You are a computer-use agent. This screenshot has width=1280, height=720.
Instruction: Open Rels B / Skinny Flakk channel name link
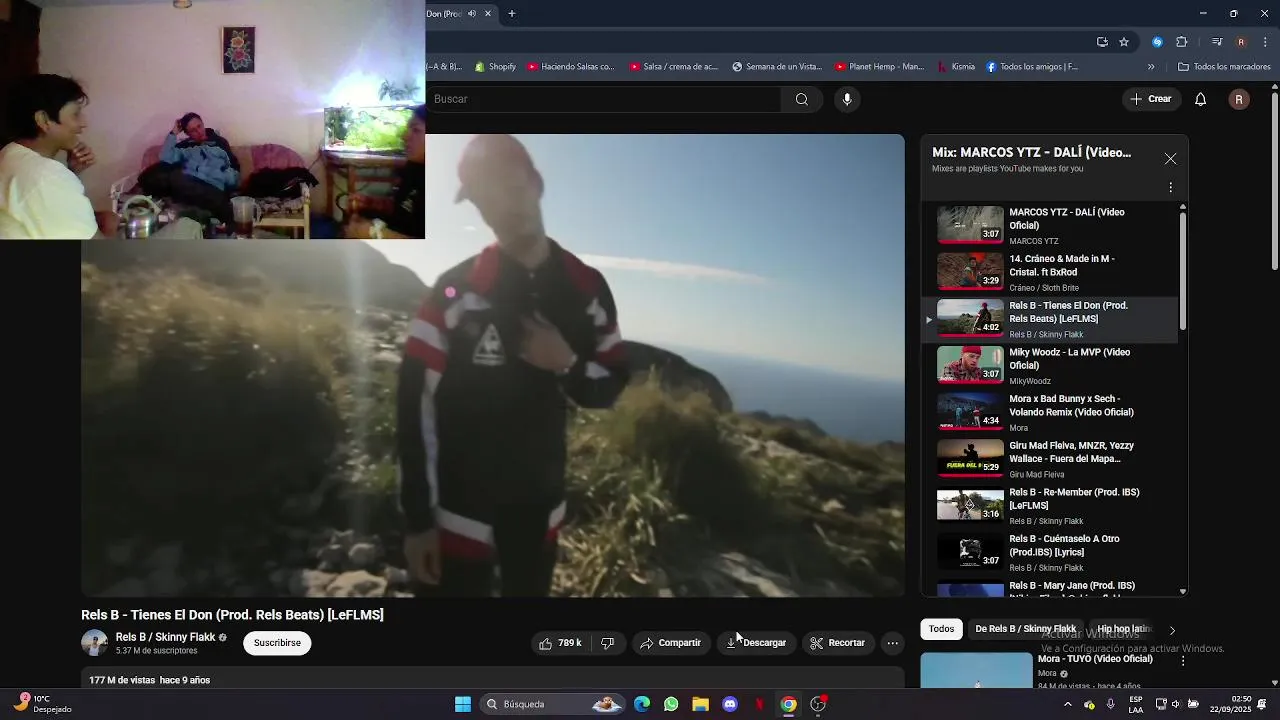tap(165, 637)
